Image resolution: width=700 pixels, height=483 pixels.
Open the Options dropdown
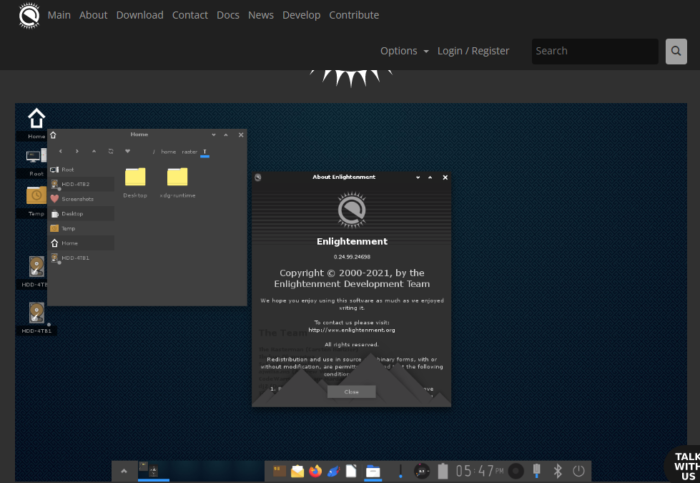point(404,51)
